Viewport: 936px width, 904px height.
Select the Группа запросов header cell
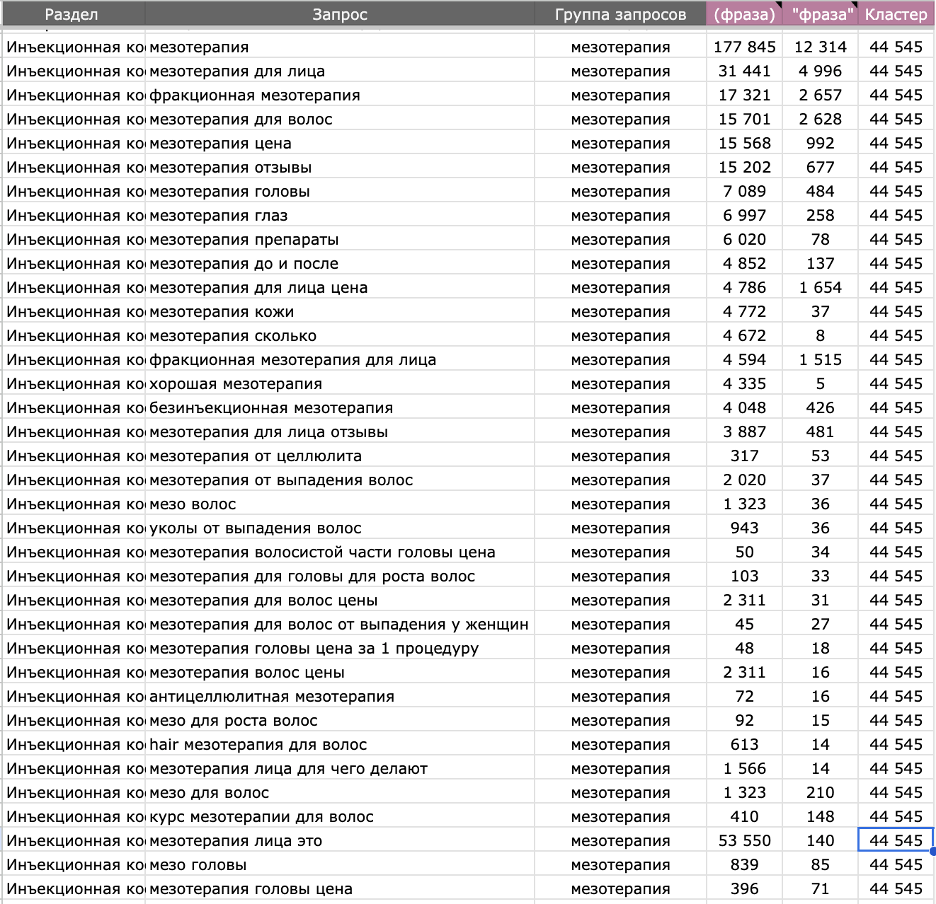pyautogui.click(x=620, y=14)
